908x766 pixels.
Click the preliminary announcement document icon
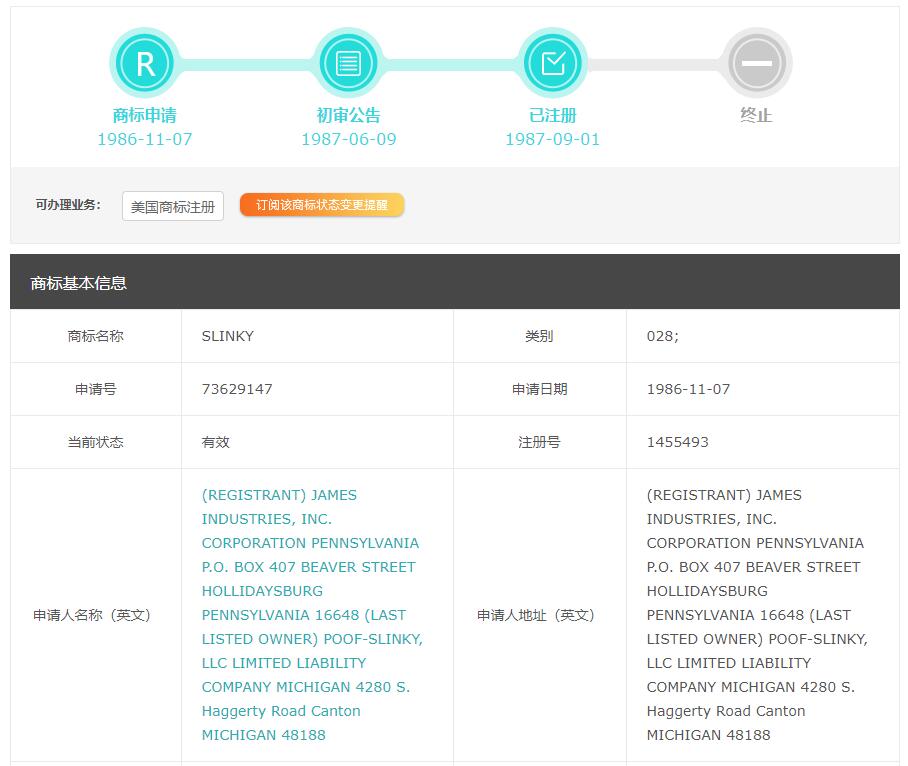[x=349, y=63]
